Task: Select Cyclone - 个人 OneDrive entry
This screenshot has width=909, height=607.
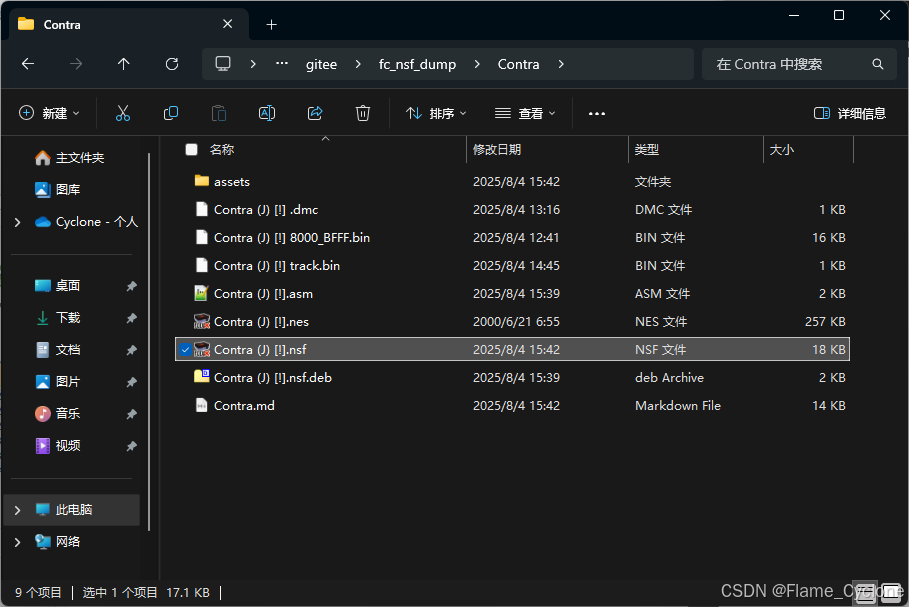Action: pos(86,221)
